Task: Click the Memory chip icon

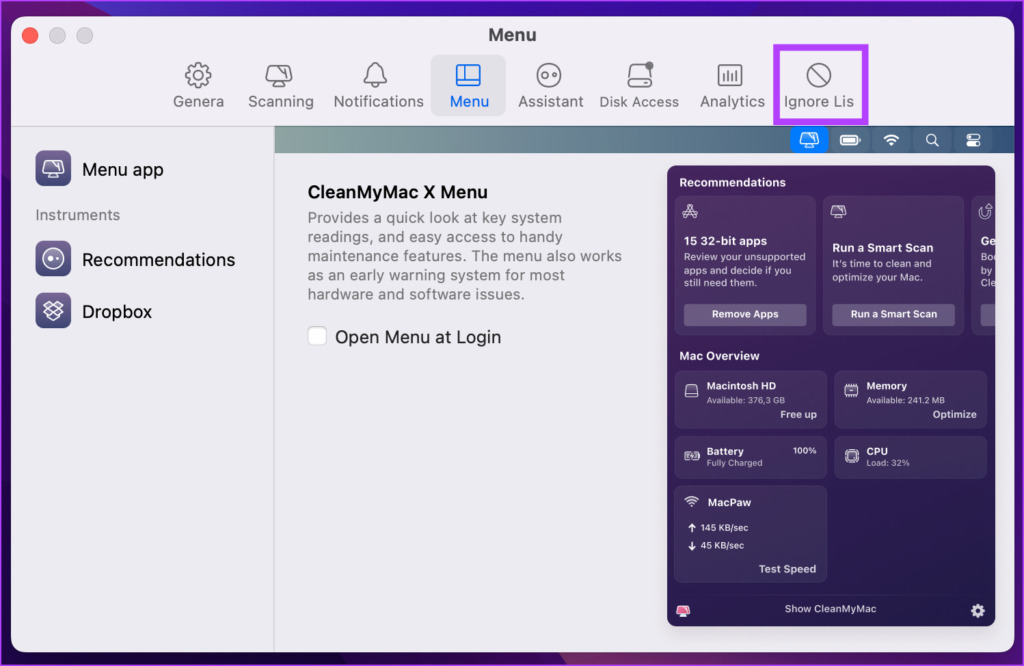Action: click(x=851, y=391)
